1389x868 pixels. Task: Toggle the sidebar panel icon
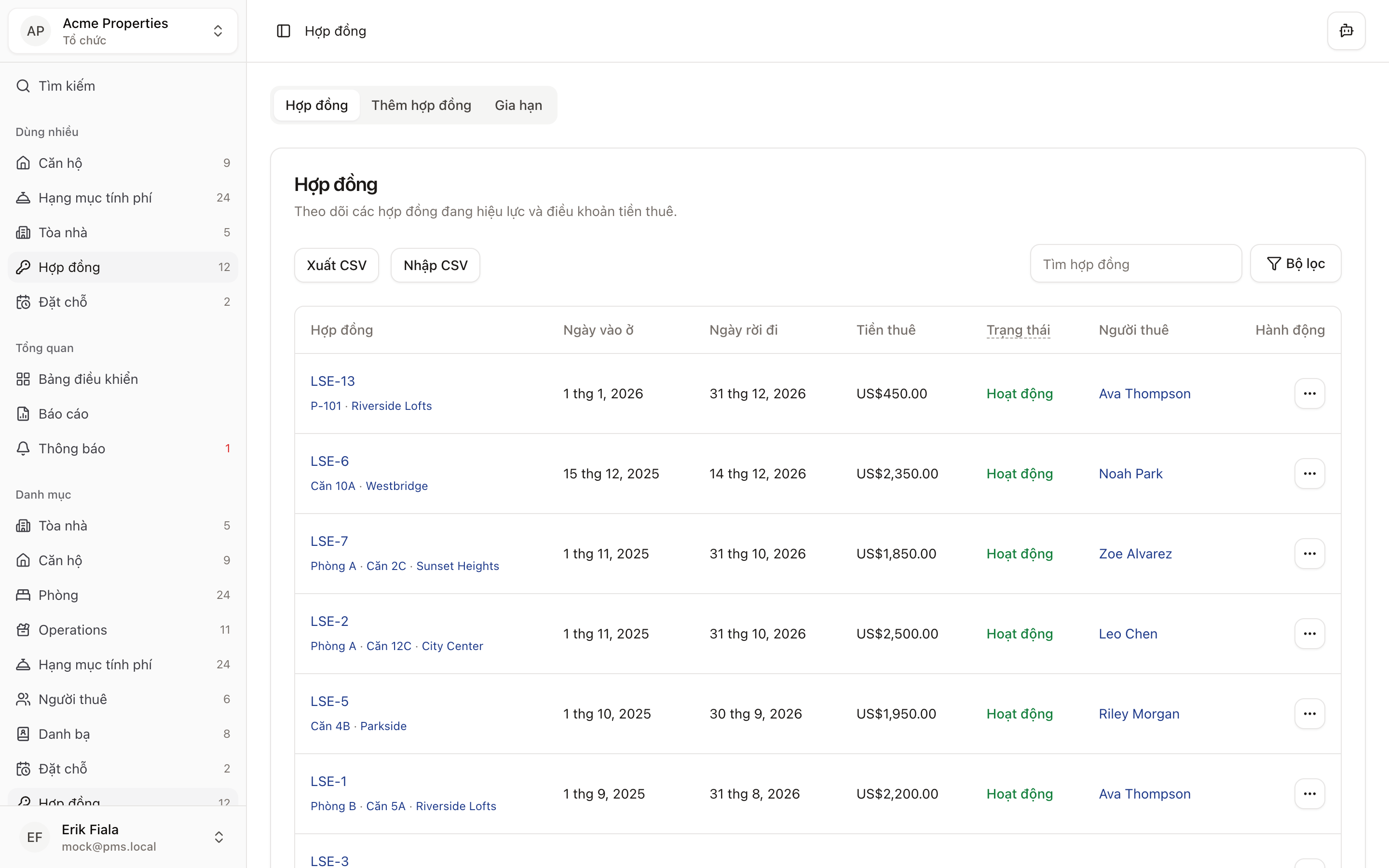point(284,31)
